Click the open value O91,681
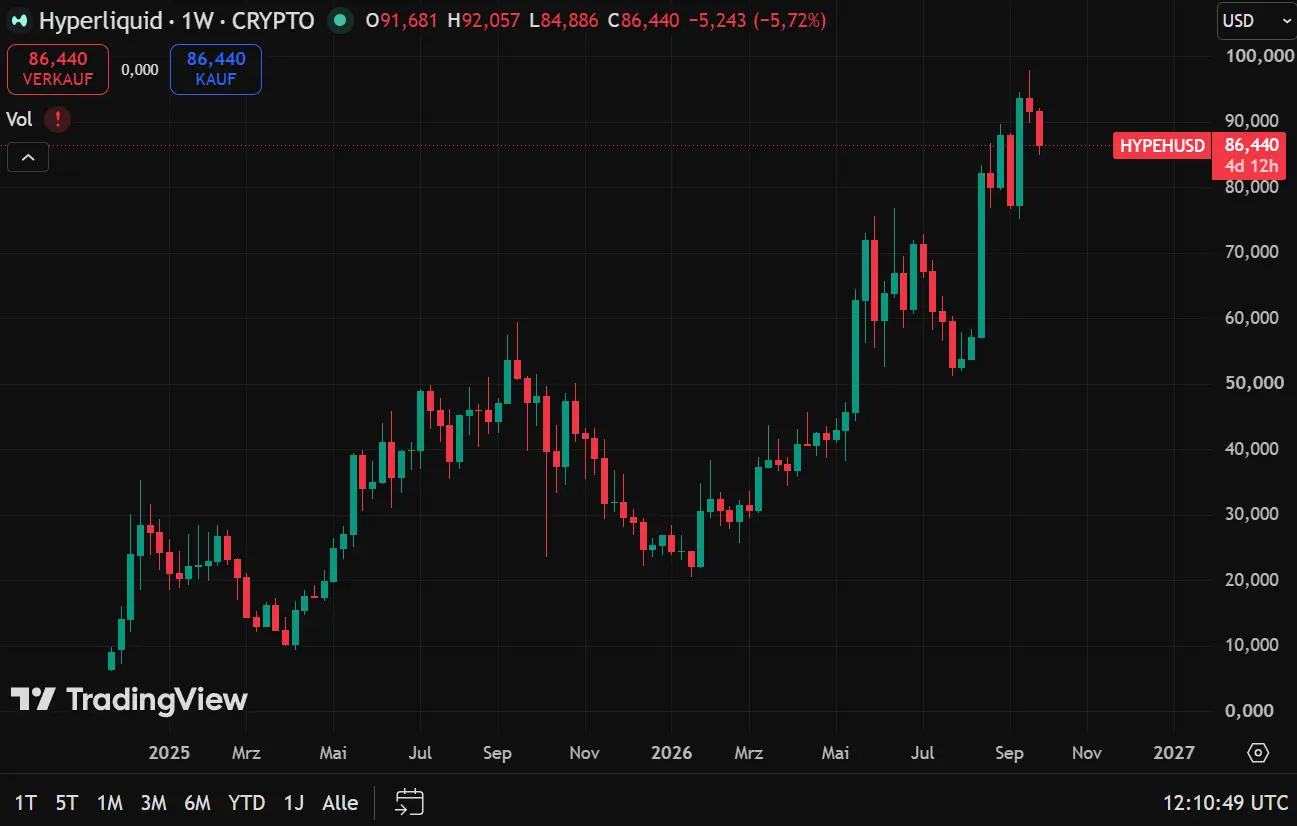Screen dimensions: 1297x826 (x=402, y=20)
